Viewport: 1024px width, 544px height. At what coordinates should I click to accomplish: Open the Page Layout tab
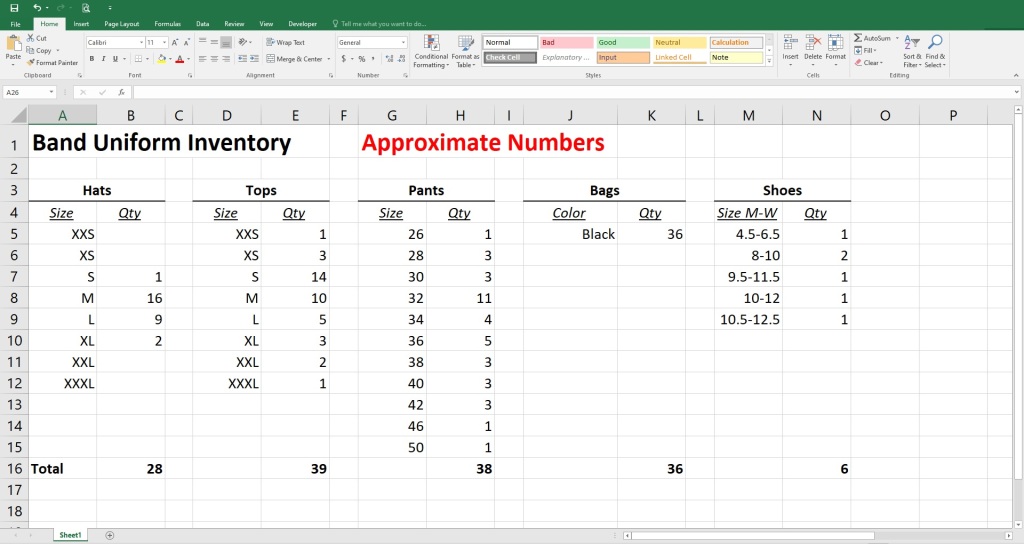tap(122, 23)
